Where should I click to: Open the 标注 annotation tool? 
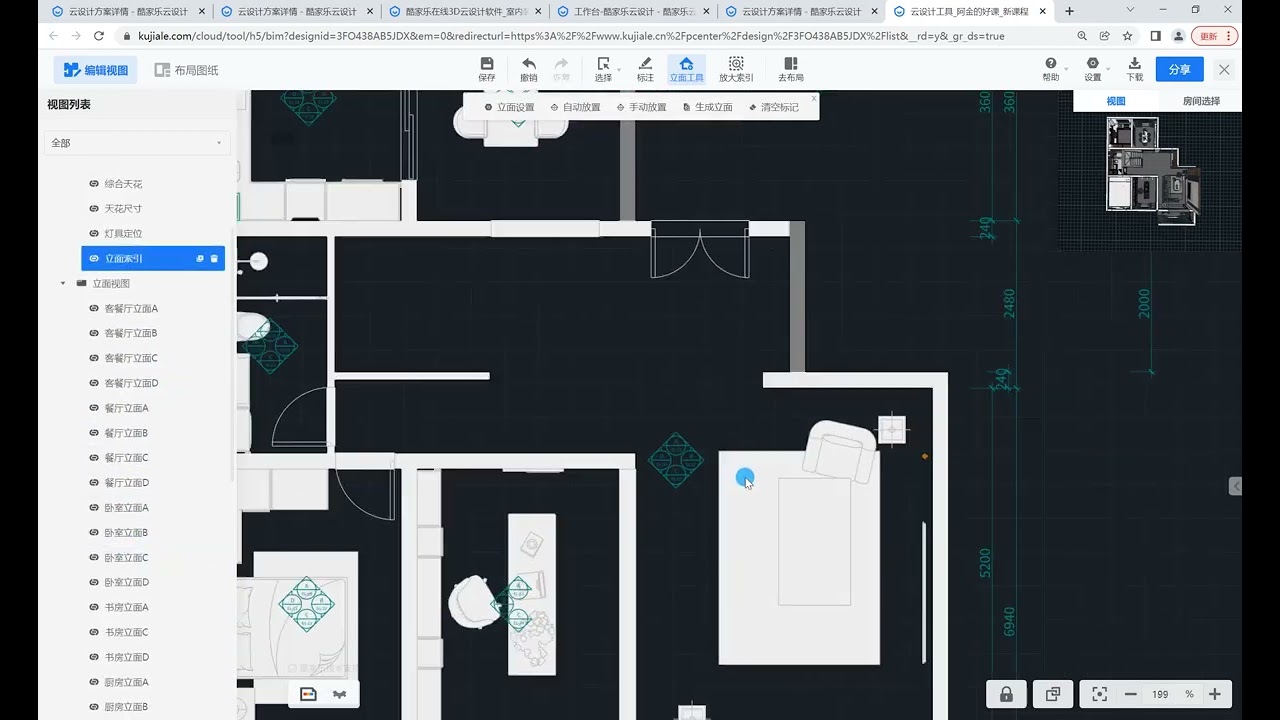[645, 69]
